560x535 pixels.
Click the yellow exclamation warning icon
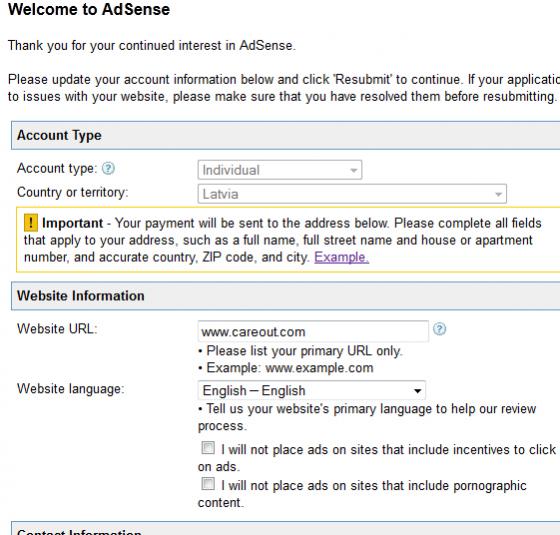(x=31, y=223)
